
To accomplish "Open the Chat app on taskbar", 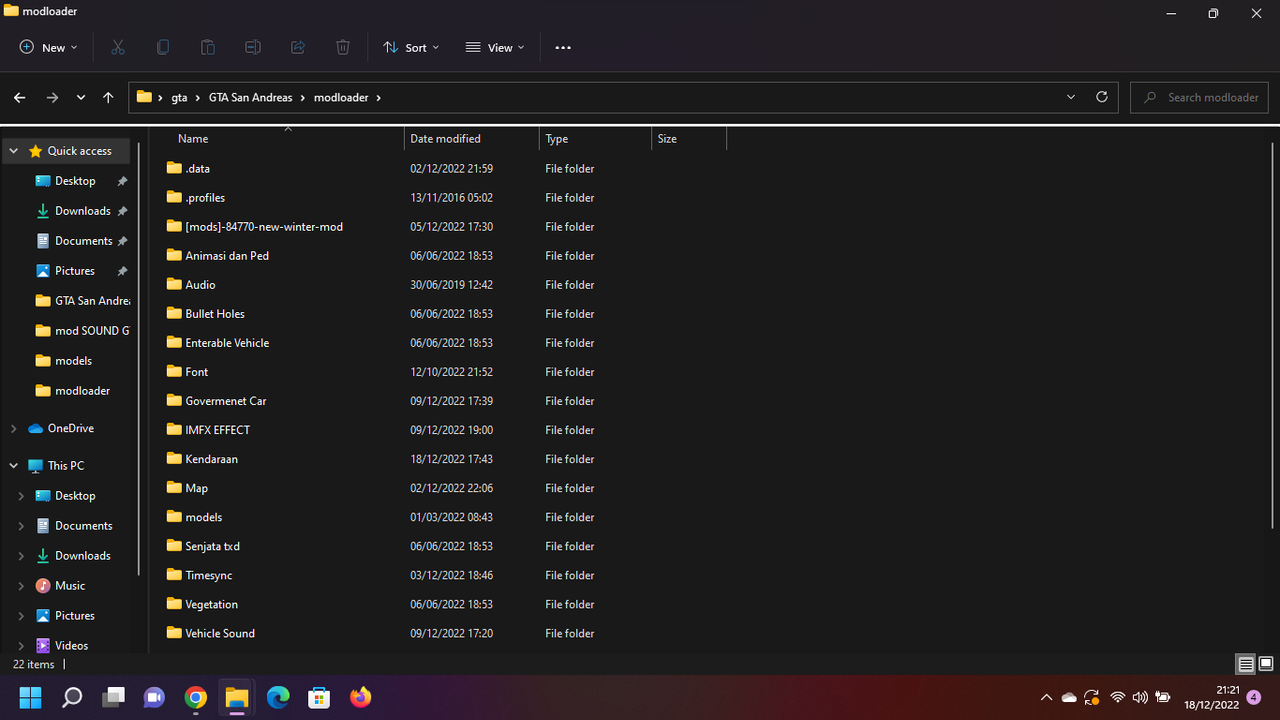I will tap(154, 697).
